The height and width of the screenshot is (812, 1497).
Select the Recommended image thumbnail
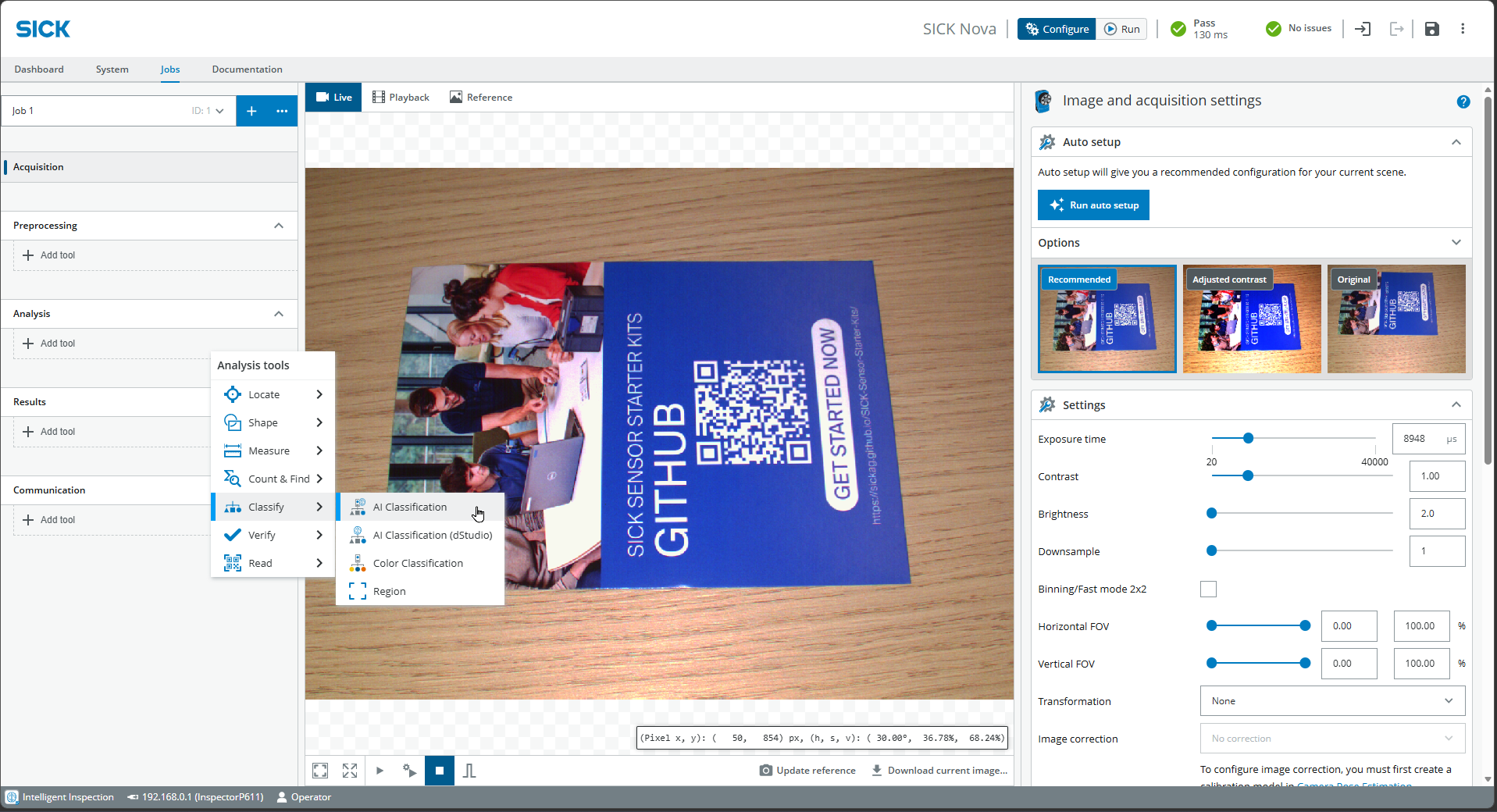click(1107, 319)
